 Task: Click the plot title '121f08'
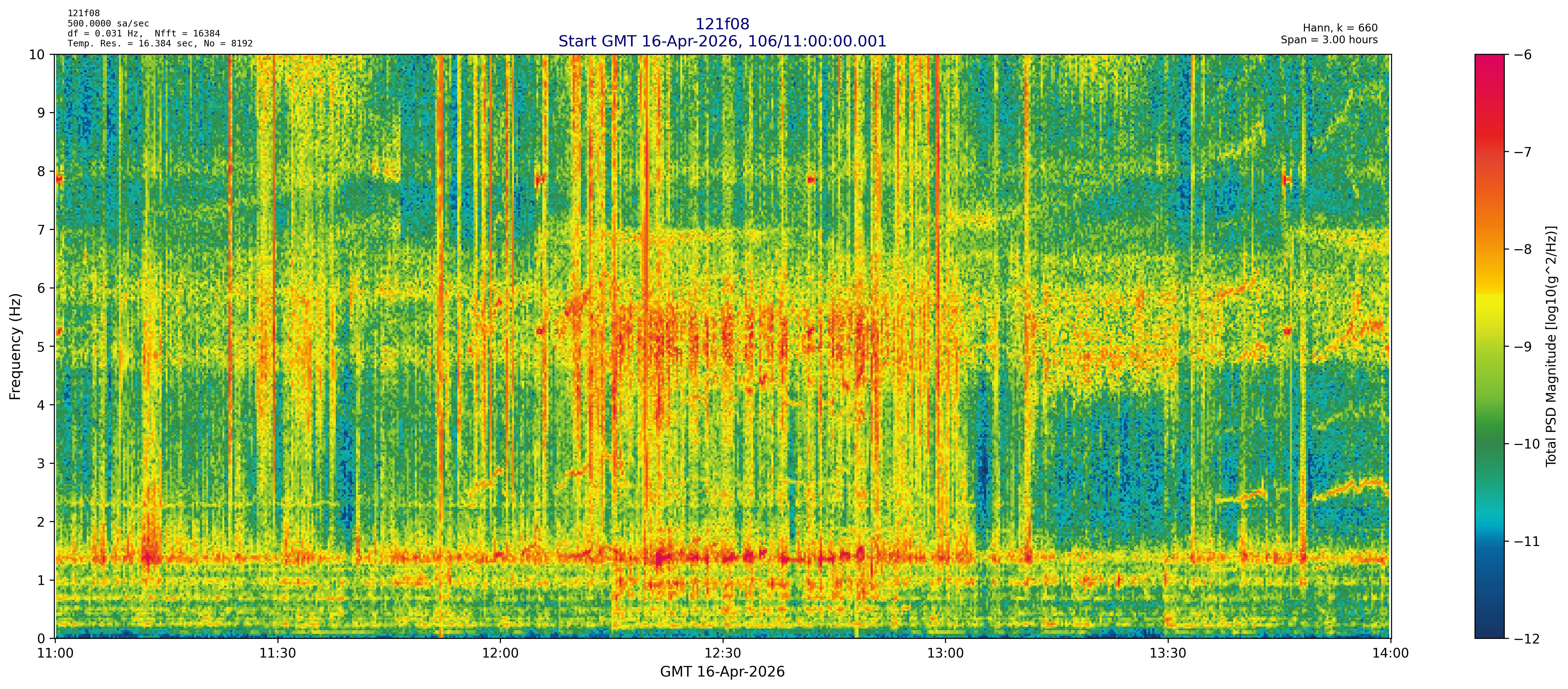click(722, 24)
